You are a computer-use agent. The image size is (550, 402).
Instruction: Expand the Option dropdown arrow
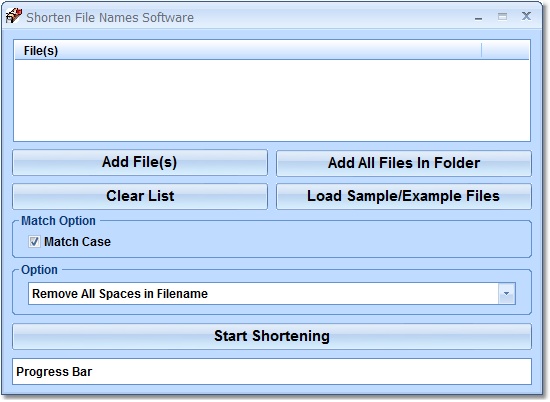coord(507,294)
